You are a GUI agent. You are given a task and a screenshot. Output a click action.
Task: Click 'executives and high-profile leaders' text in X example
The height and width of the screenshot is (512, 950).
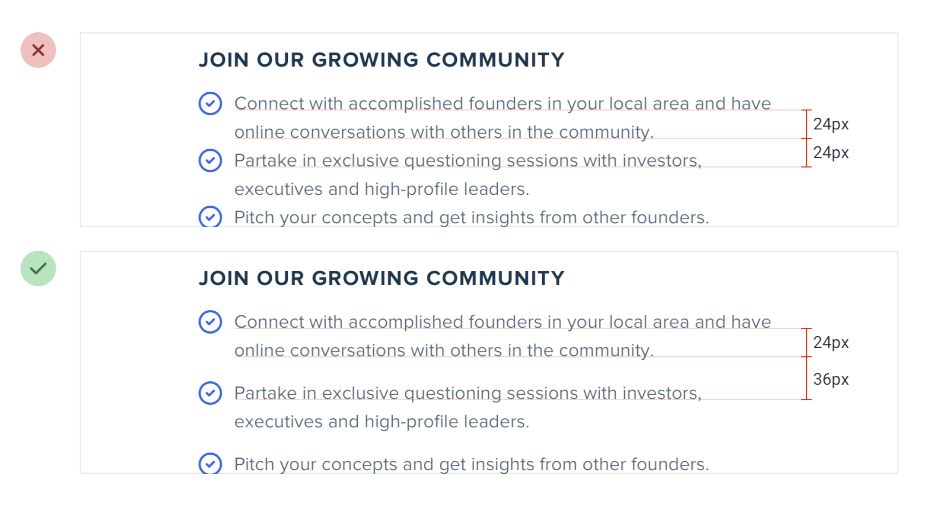point(381,189)
